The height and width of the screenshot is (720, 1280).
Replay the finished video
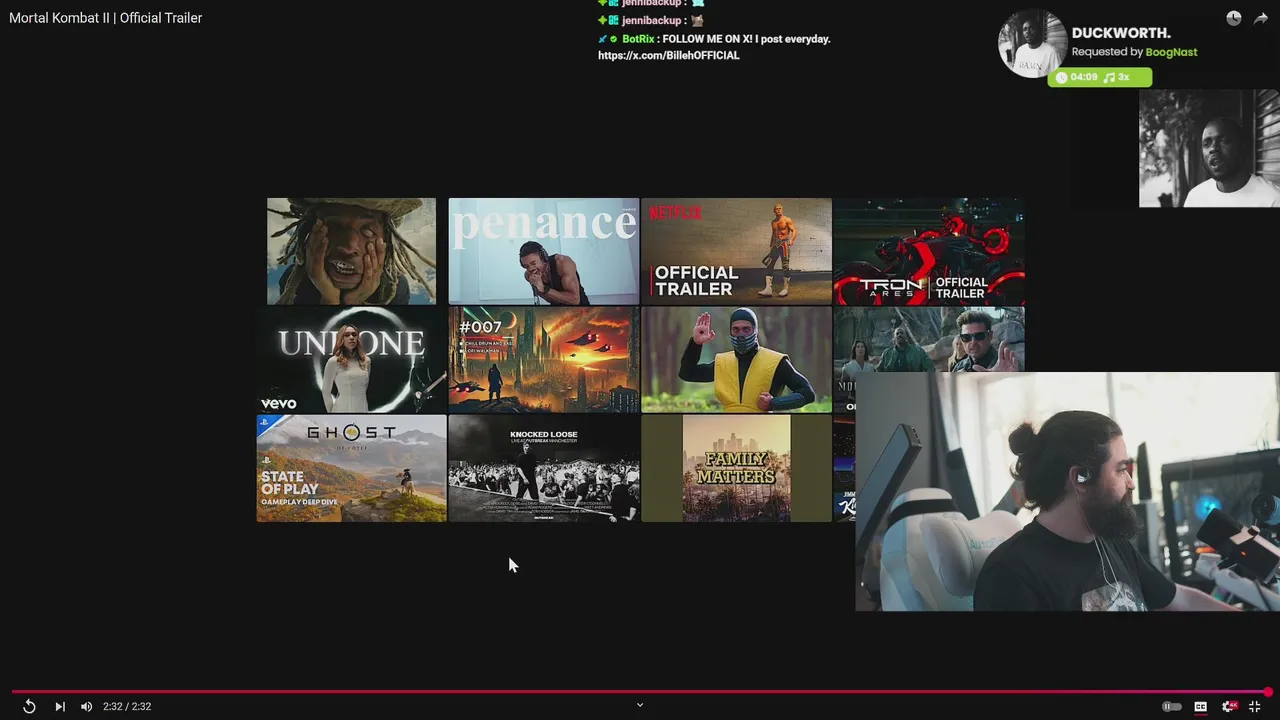[x=29, y=706]
